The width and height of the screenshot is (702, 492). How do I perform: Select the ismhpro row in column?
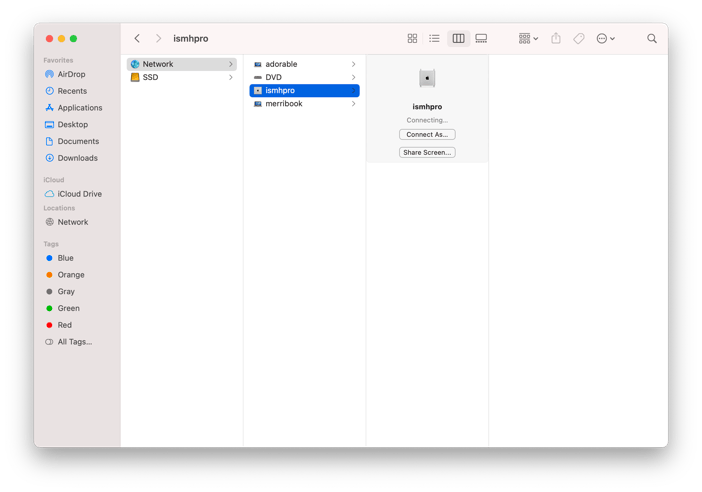coord(304,90)
